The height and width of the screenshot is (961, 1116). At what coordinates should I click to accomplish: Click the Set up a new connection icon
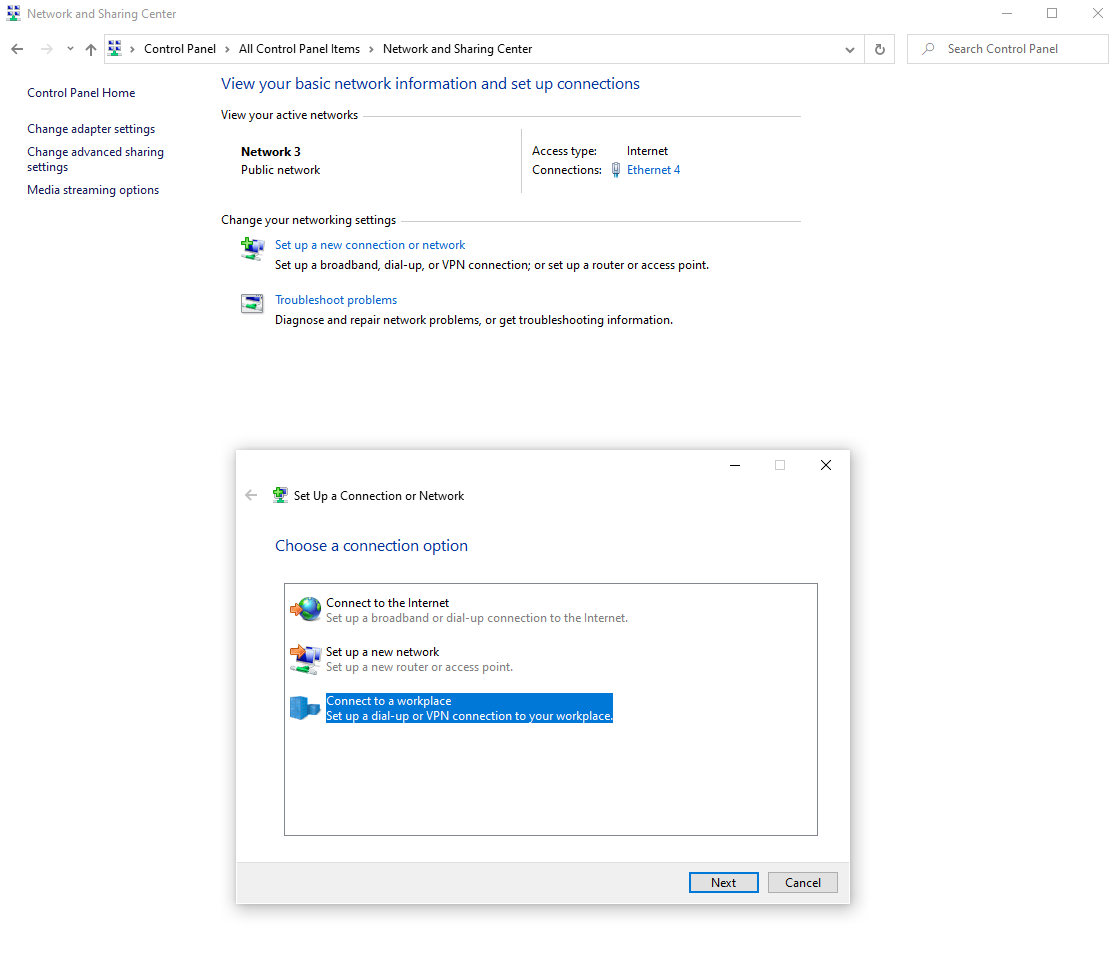tap(252, 248)
